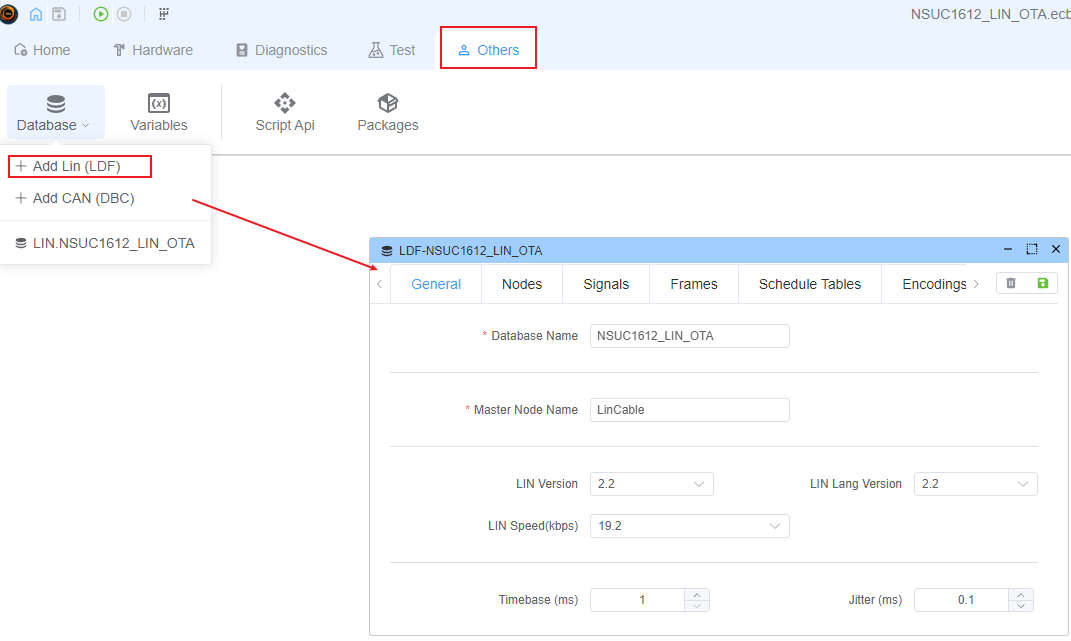
Task: Switch to the Signals tab
Action: point(606,284)
